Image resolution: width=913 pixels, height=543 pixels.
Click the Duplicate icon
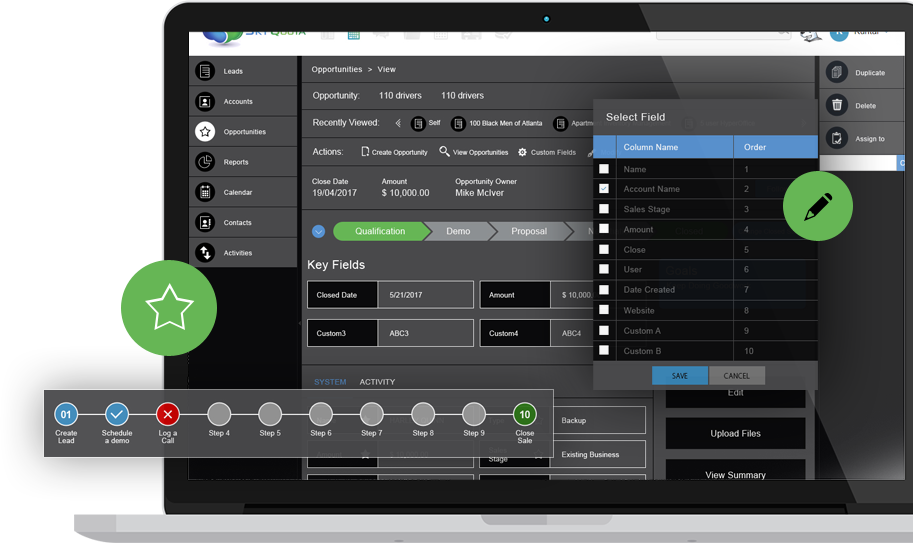click(x=837, y=73)
